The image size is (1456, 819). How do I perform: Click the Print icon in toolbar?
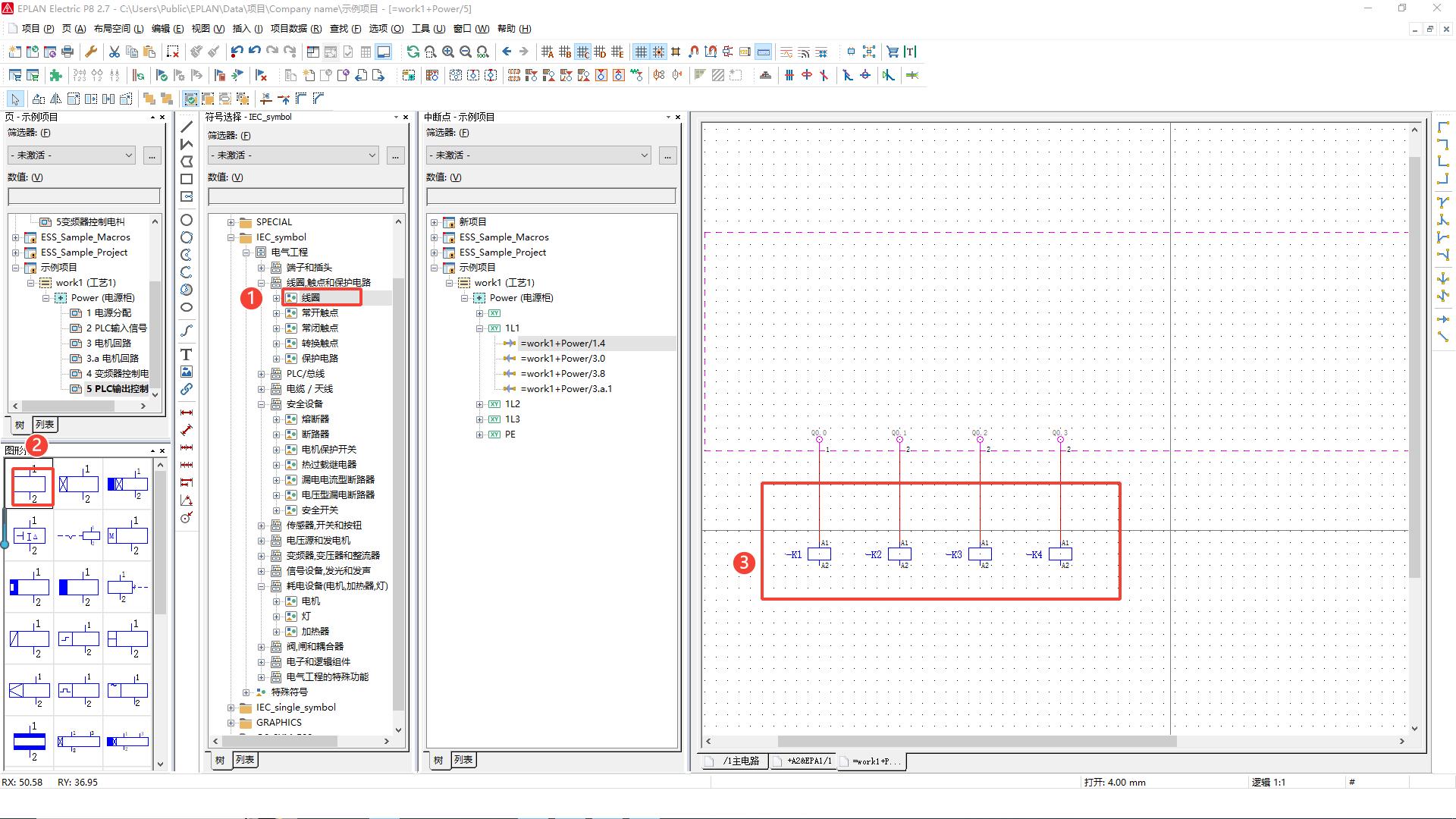[67, 52]
